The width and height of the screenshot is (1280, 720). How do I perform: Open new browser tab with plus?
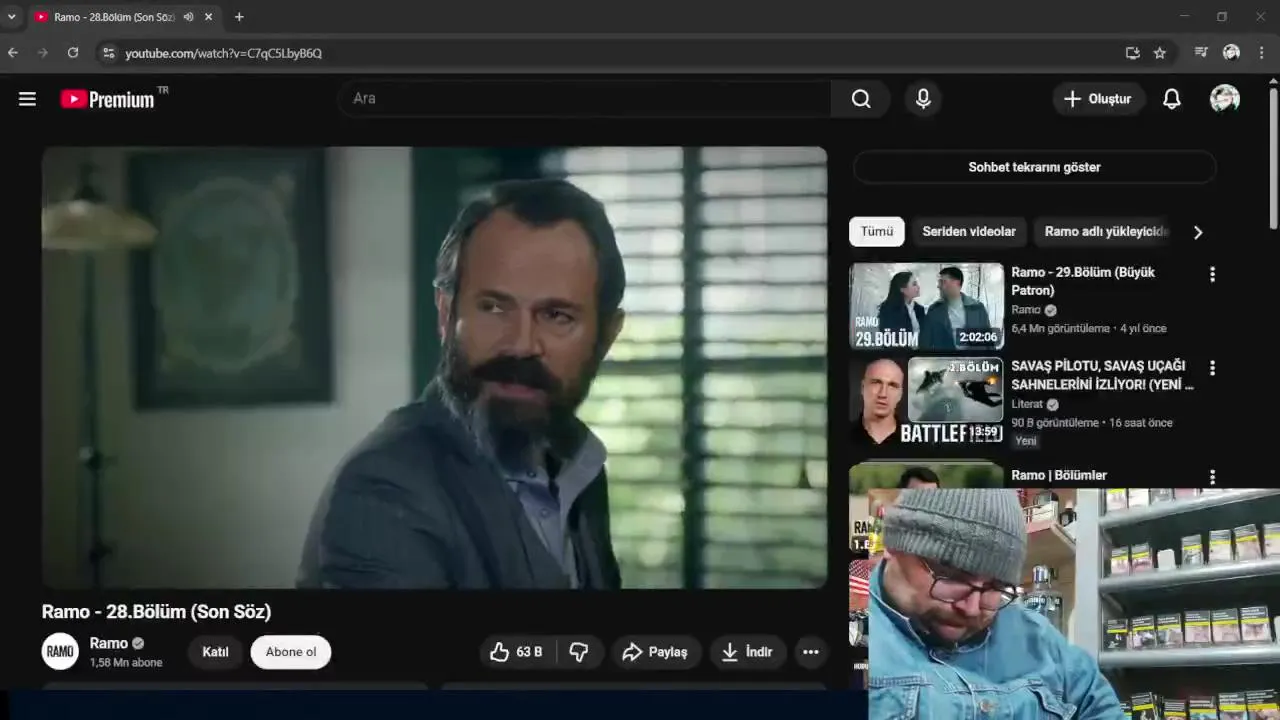click(239, 17)
